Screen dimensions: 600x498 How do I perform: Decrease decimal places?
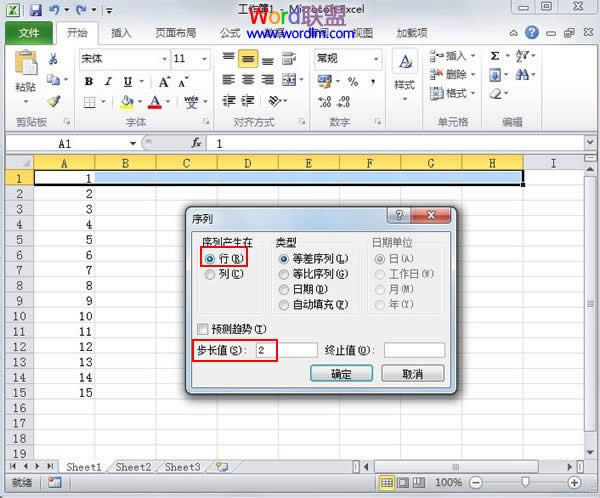point(344,101)
